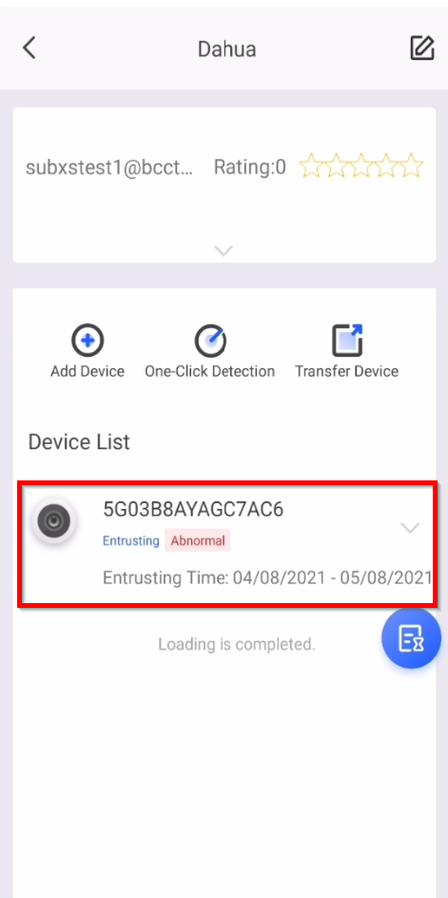The width and height of the screenshot is (448, 898).
Task: Select the Transfer Device label
Action: coord(347,371)
